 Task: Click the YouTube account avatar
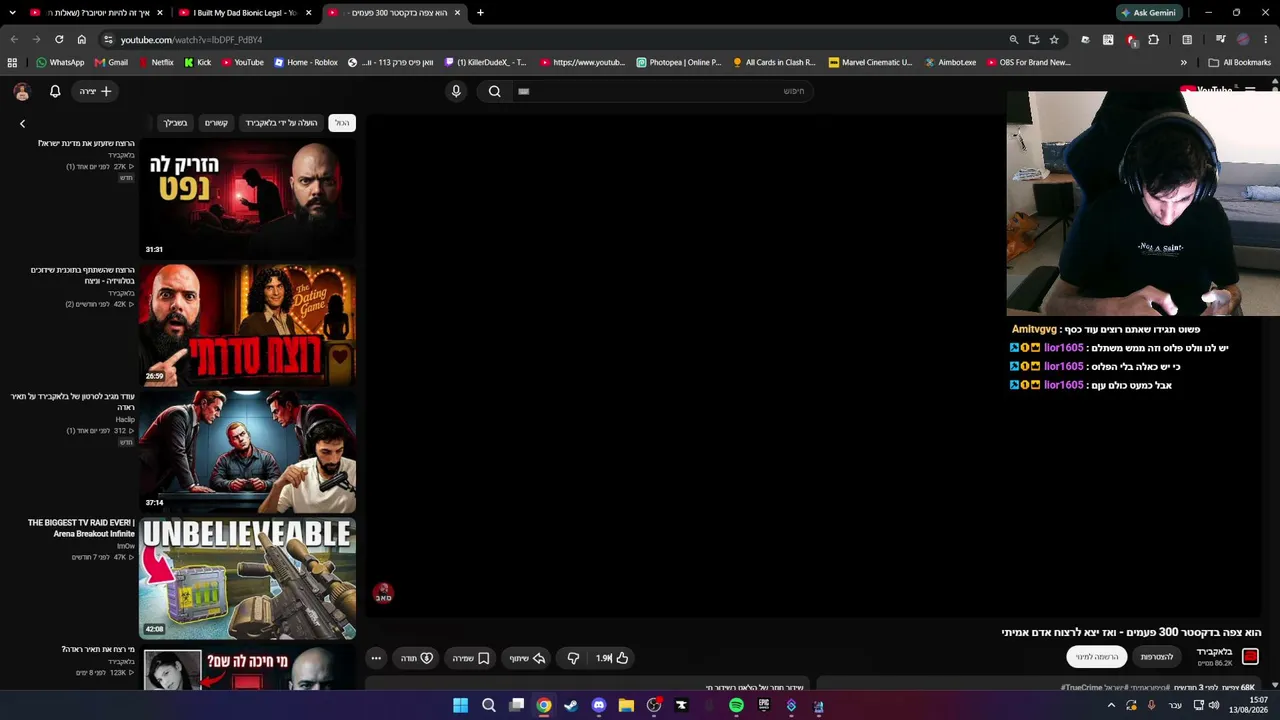22,92
